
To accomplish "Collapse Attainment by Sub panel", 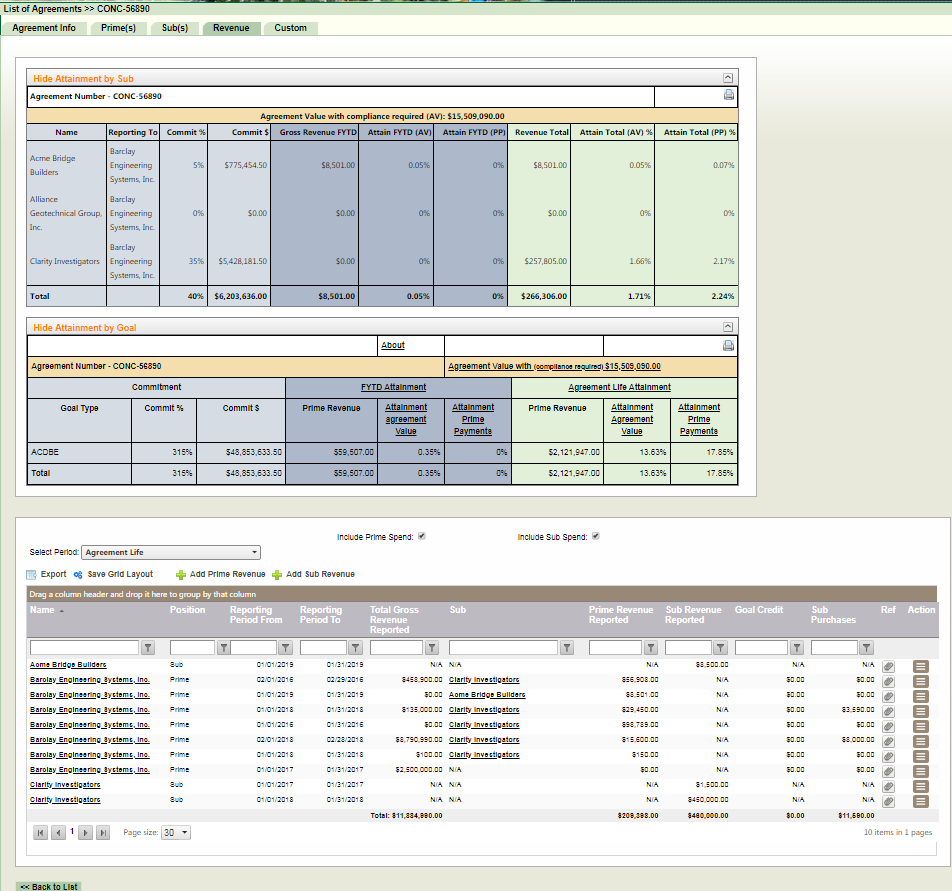I will pyautogui.click(x=728, y=77).
